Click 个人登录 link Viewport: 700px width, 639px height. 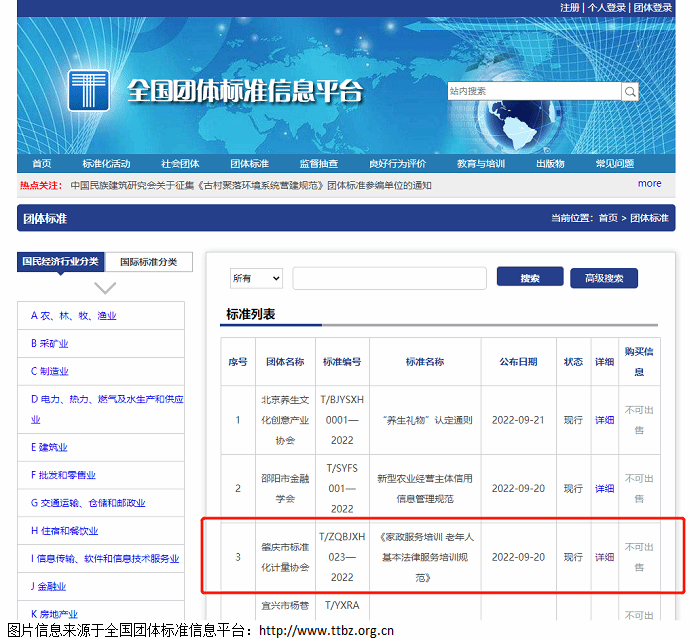click(x=607, y=8)
